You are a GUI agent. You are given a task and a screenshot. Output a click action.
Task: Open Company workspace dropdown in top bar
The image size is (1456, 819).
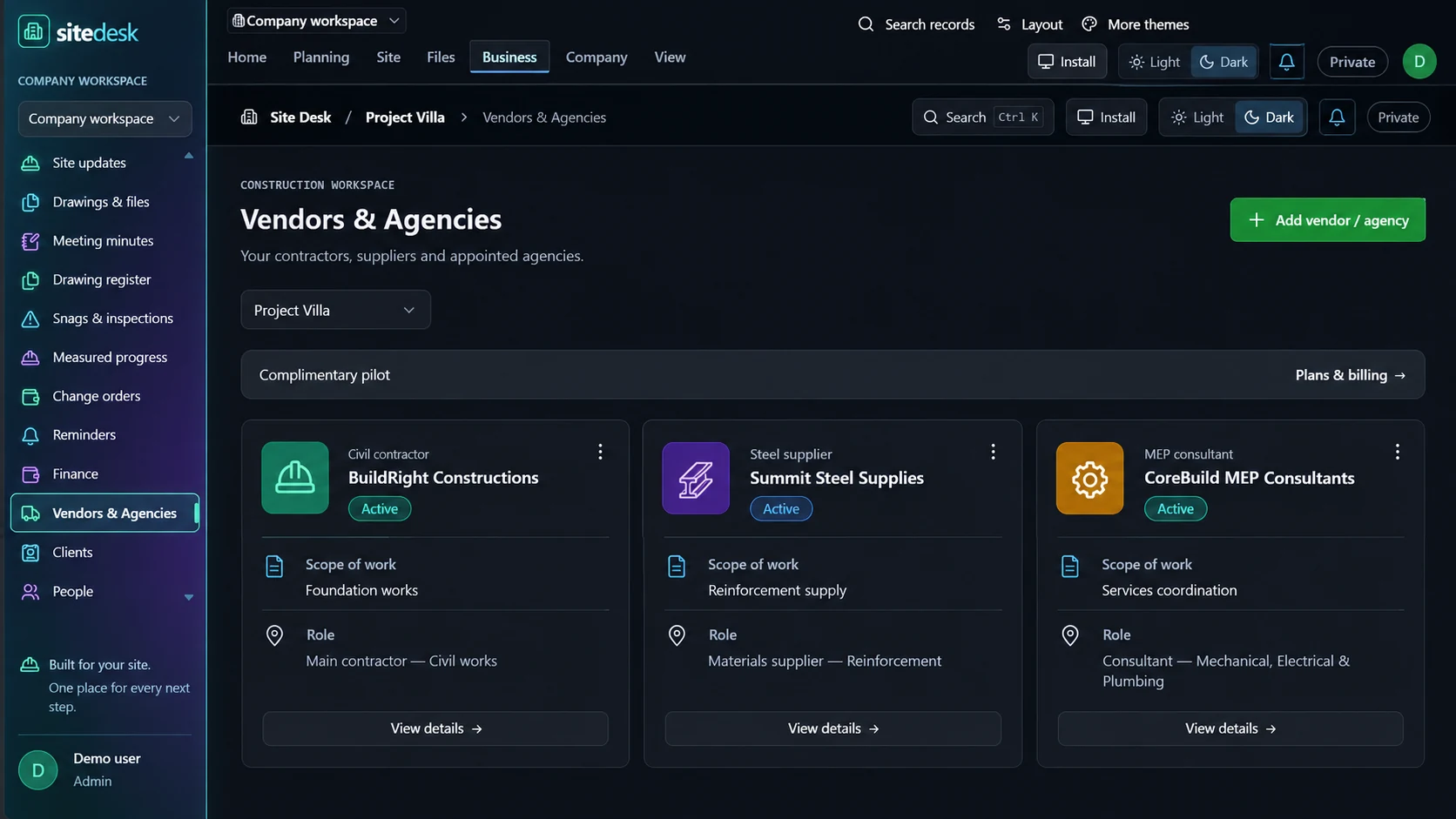pyautogui.click(x=316, y=21)
